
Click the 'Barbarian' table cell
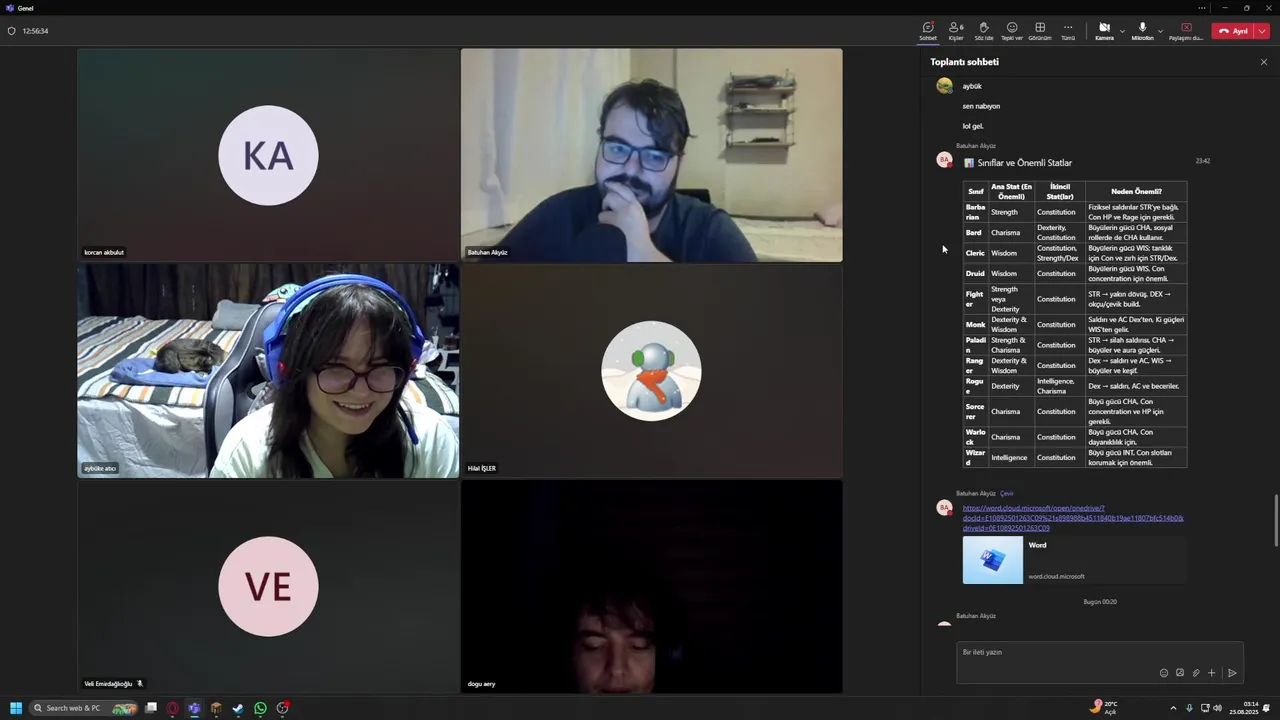click(x=975, y=212)
